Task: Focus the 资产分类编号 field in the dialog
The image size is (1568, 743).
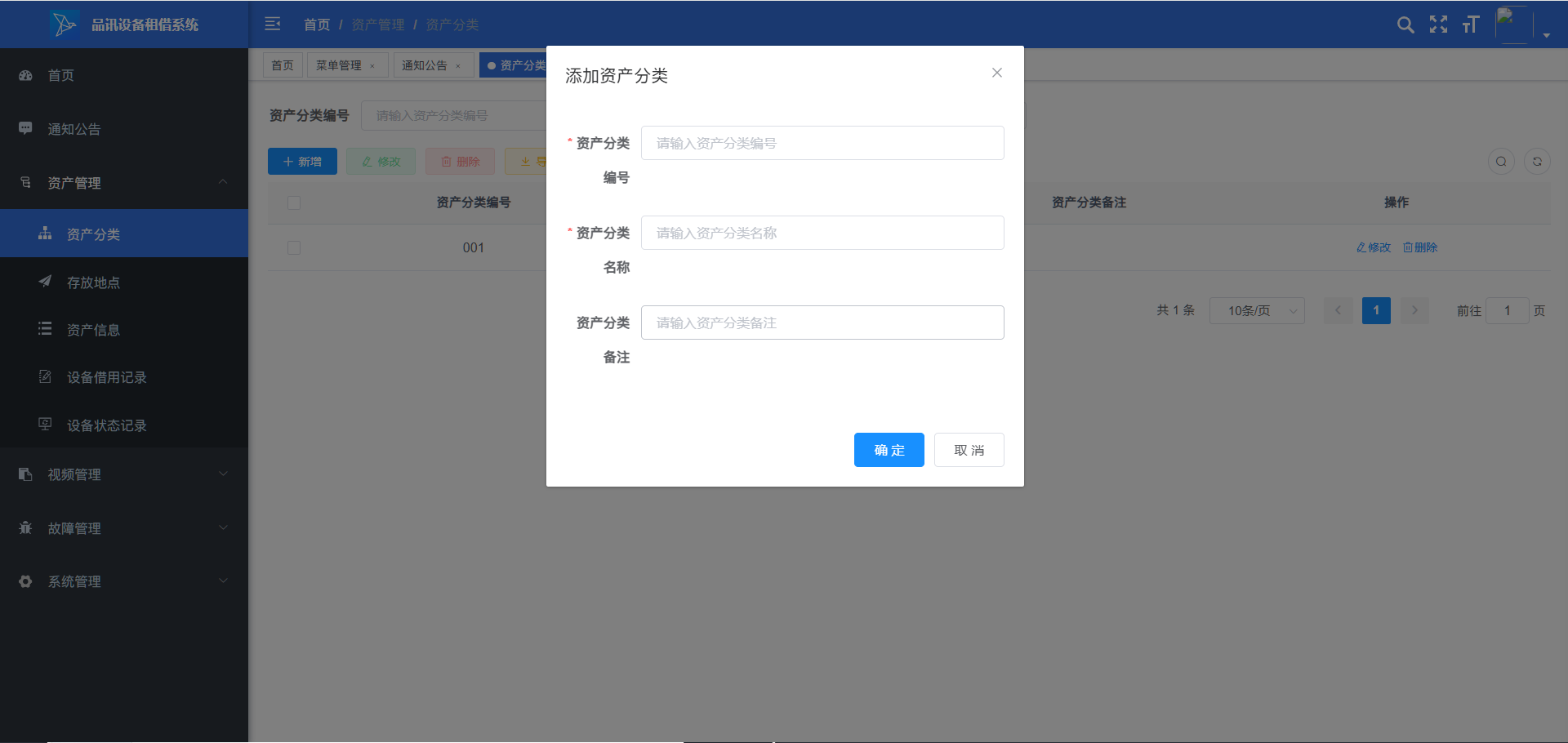Action: click(822, 143)
